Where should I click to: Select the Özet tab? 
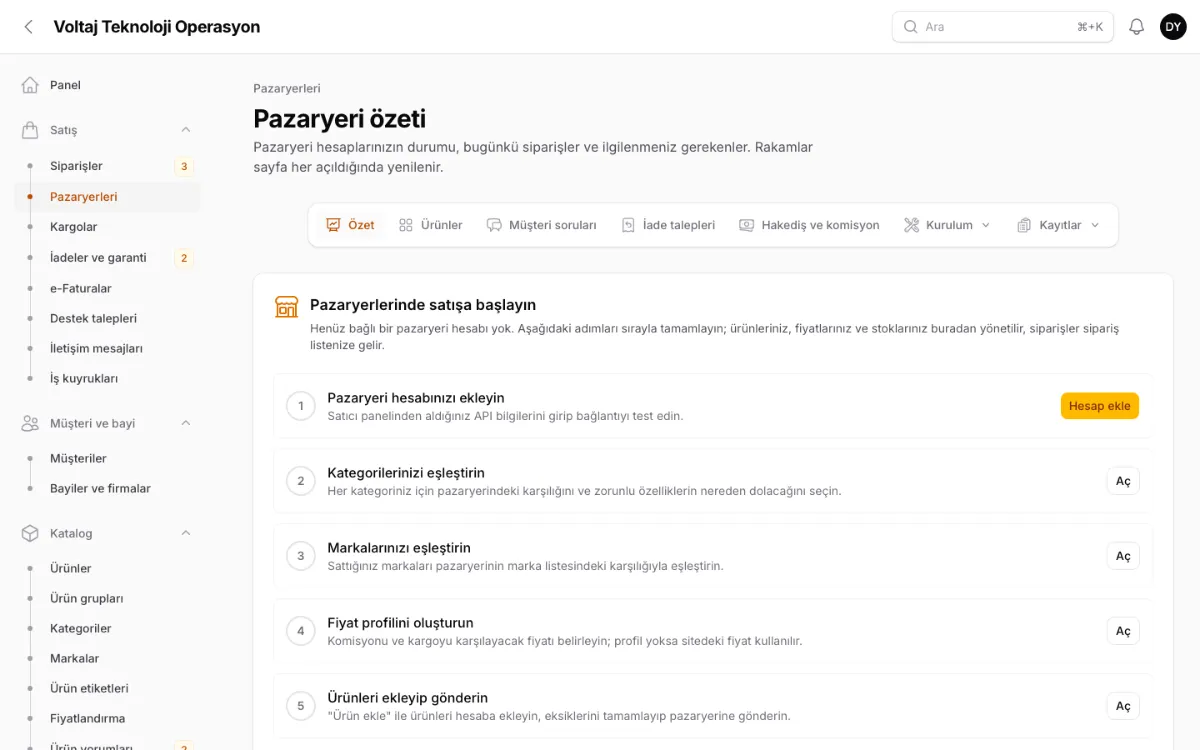[350, 225]
